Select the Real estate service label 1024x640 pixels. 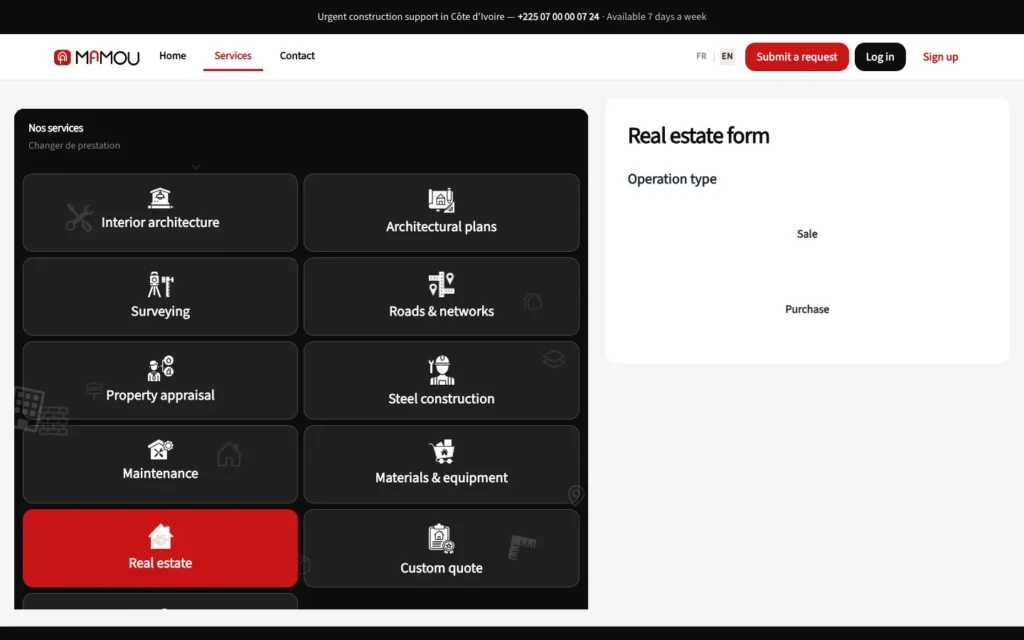pyautogui.click(x=160, y=563)
